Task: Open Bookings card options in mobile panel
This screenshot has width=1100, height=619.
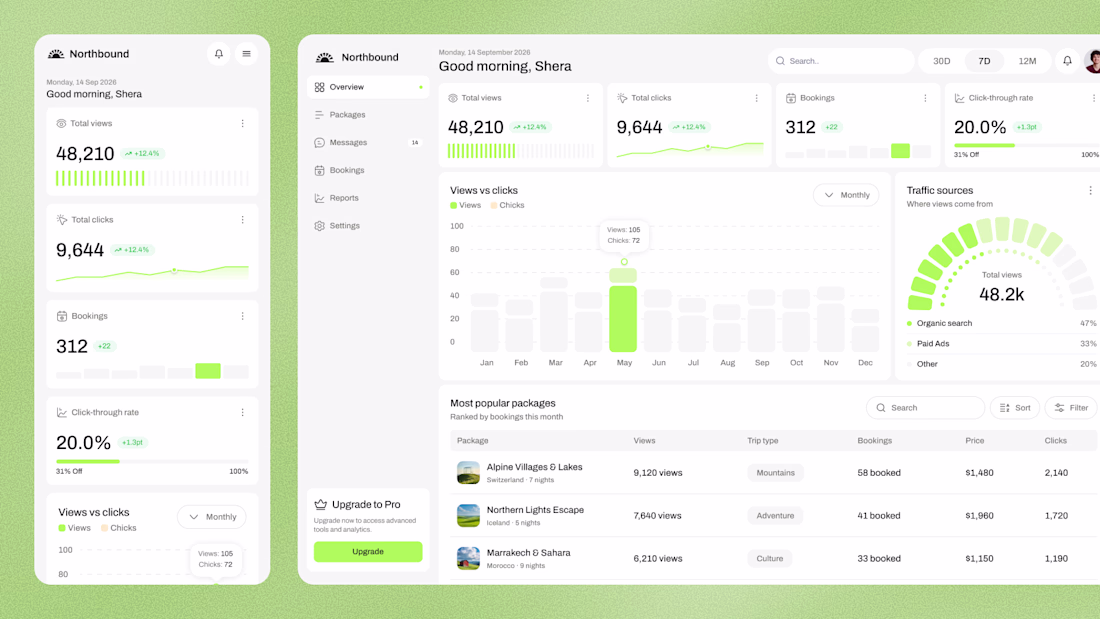Action: [x=243, y=317]
